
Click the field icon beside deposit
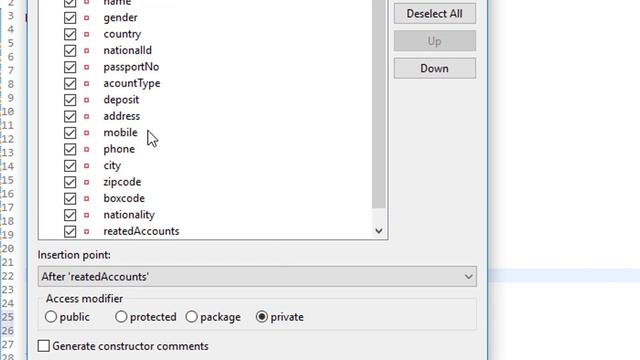(x=87, y=100)
